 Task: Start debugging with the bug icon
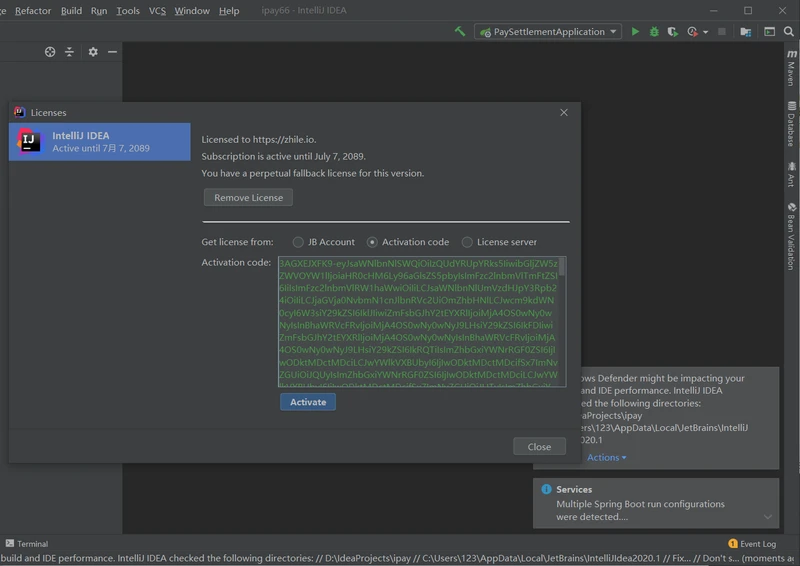tap(654, 32)
